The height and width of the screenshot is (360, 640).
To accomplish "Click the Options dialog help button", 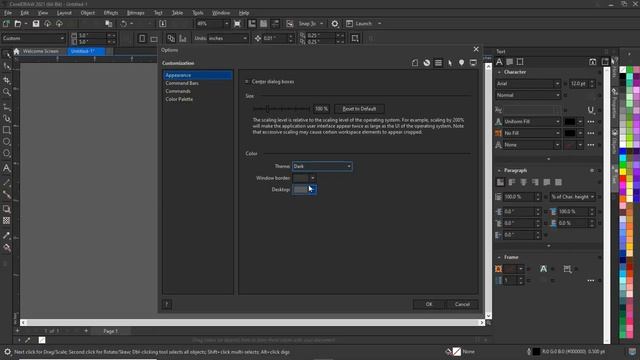I will point(167,304).
